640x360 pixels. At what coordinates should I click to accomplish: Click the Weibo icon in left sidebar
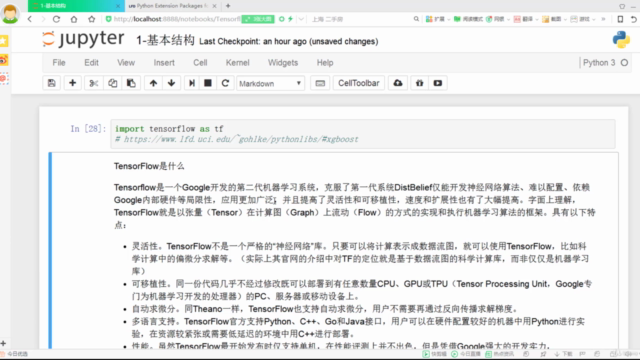pos(4,60)
